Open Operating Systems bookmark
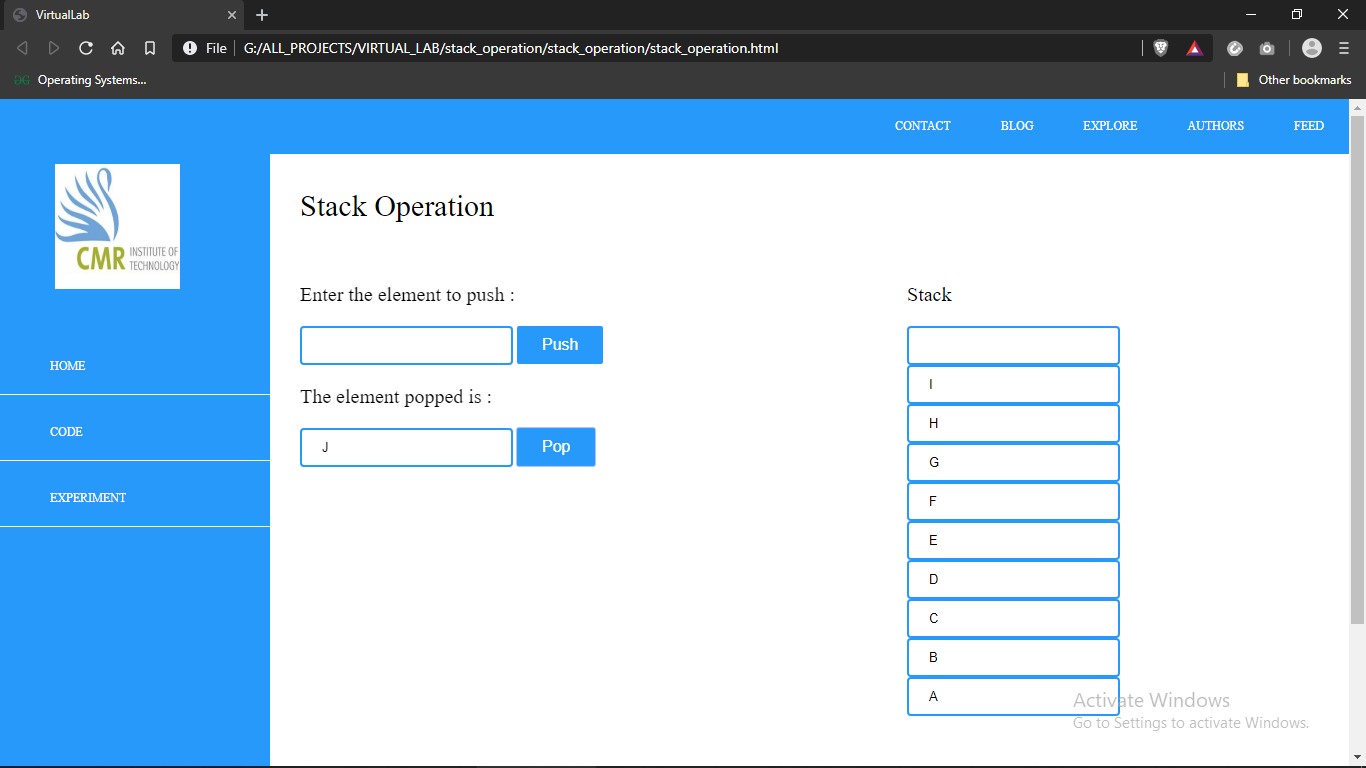This screenshot has width=1366, height=768. 80,80
